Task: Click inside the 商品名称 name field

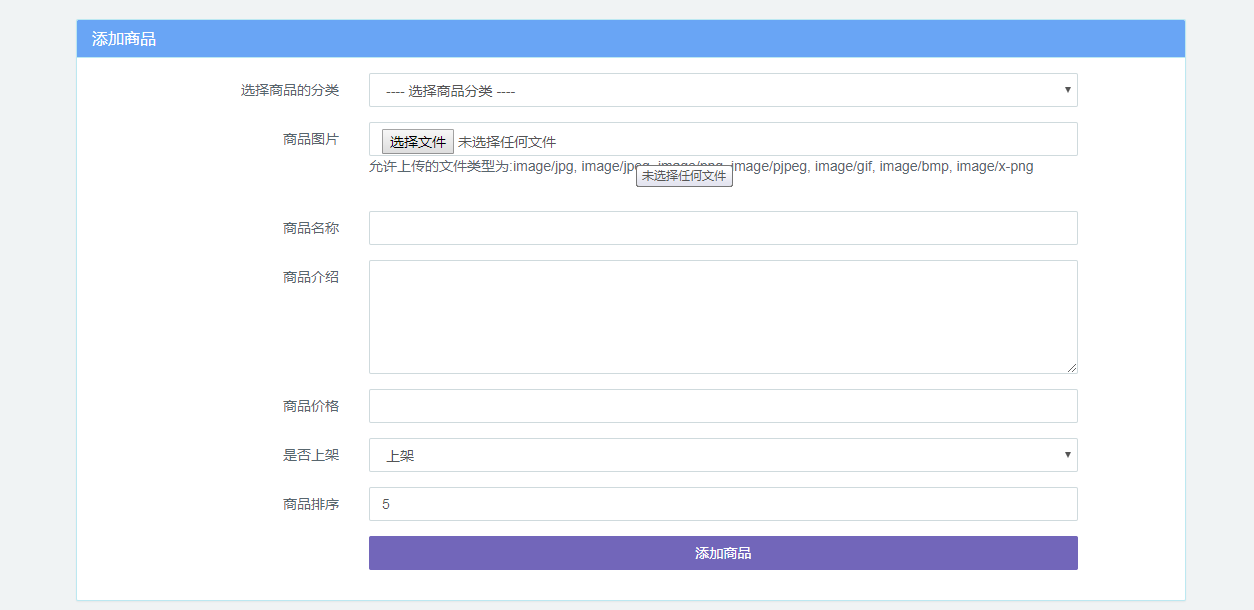Action: point(722,228)
